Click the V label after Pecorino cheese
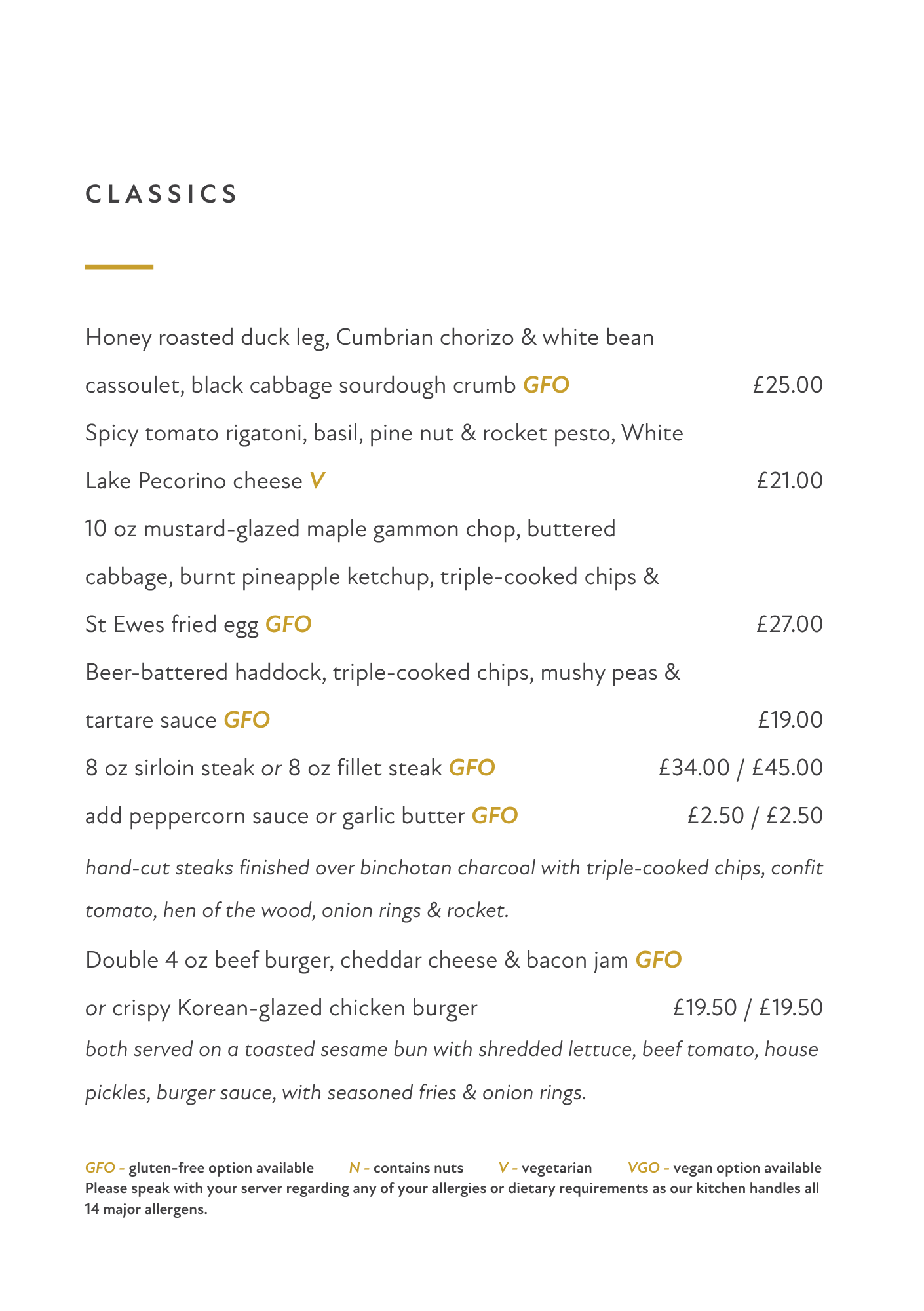The image size is (924, 1311). coord(317,481)
